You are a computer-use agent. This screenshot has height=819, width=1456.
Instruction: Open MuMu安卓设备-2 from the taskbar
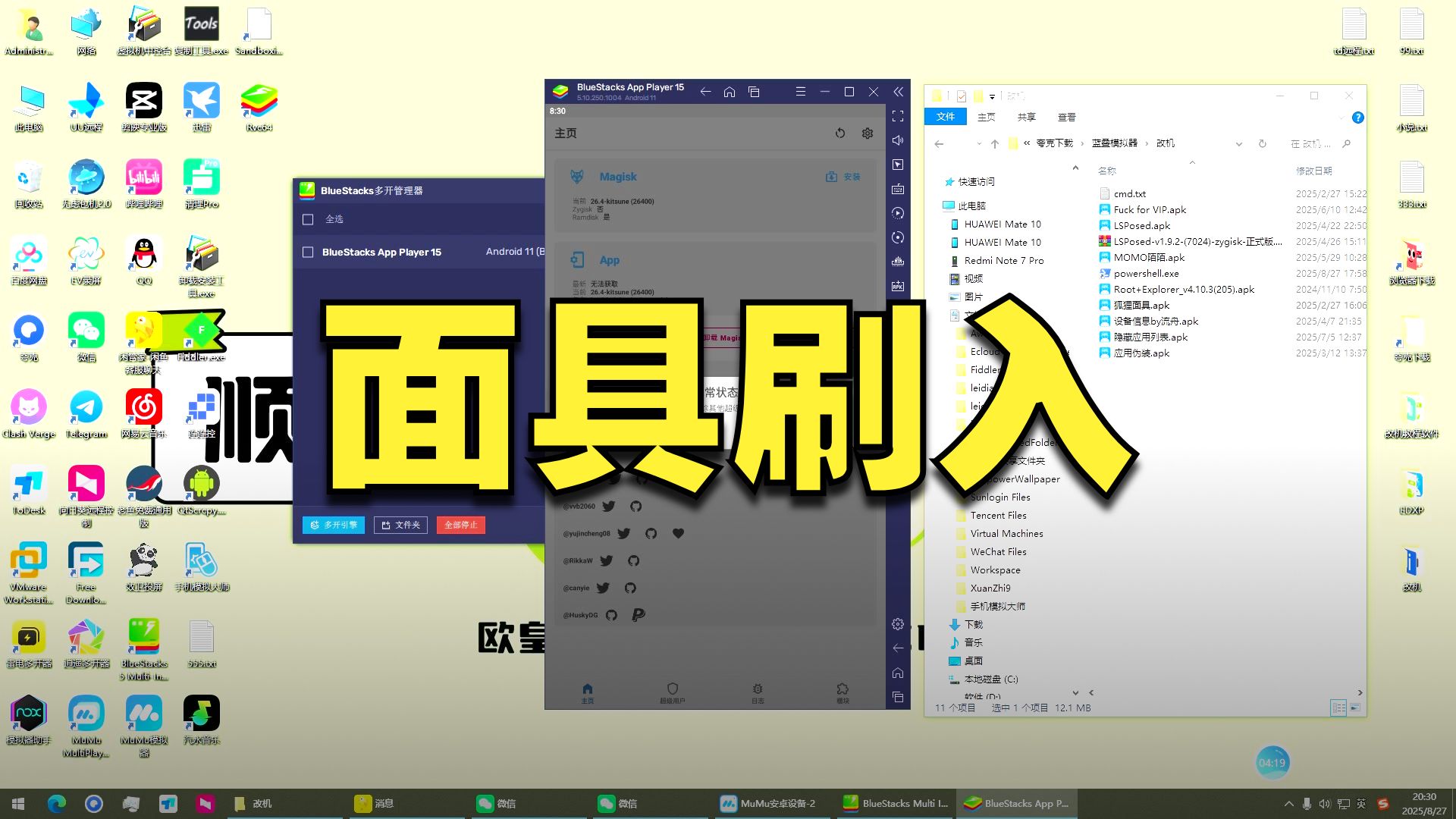coord(772,803)
